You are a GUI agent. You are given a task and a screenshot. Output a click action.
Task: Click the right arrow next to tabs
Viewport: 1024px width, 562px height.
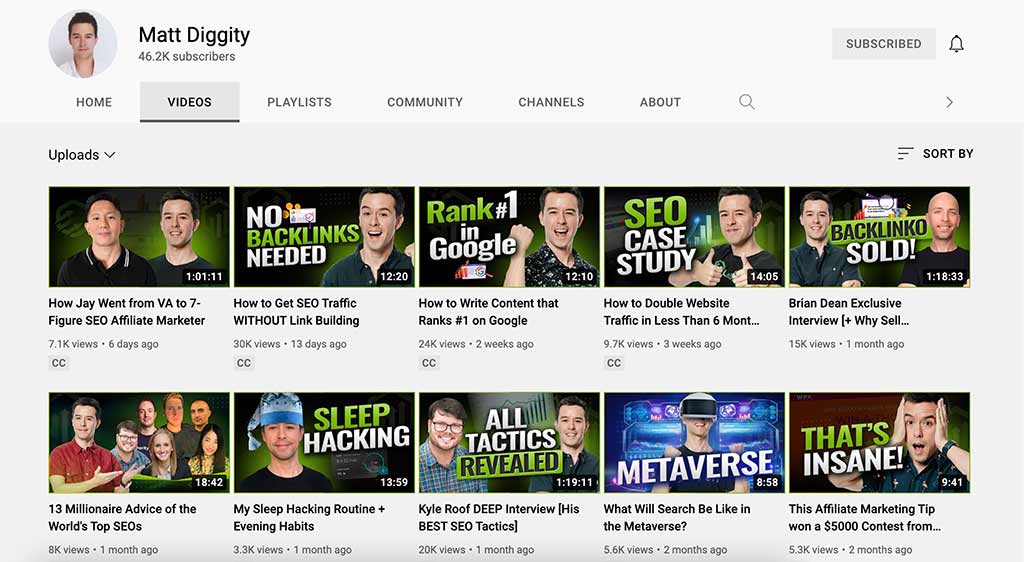tap(950, 102)
